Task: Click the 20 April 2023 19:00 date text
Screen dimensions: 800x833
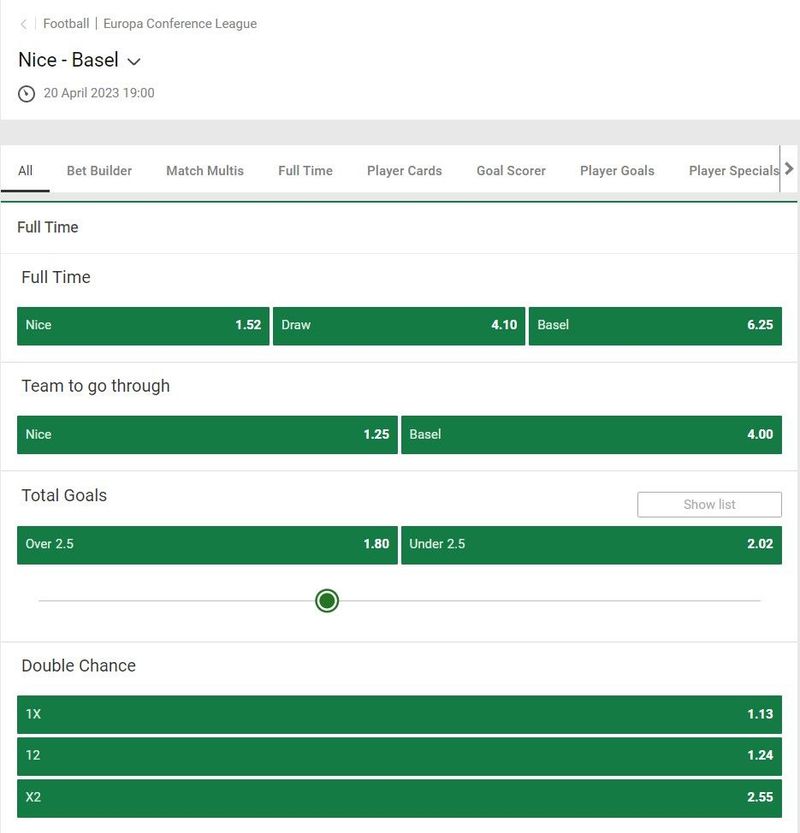Action: pos(99,93)
